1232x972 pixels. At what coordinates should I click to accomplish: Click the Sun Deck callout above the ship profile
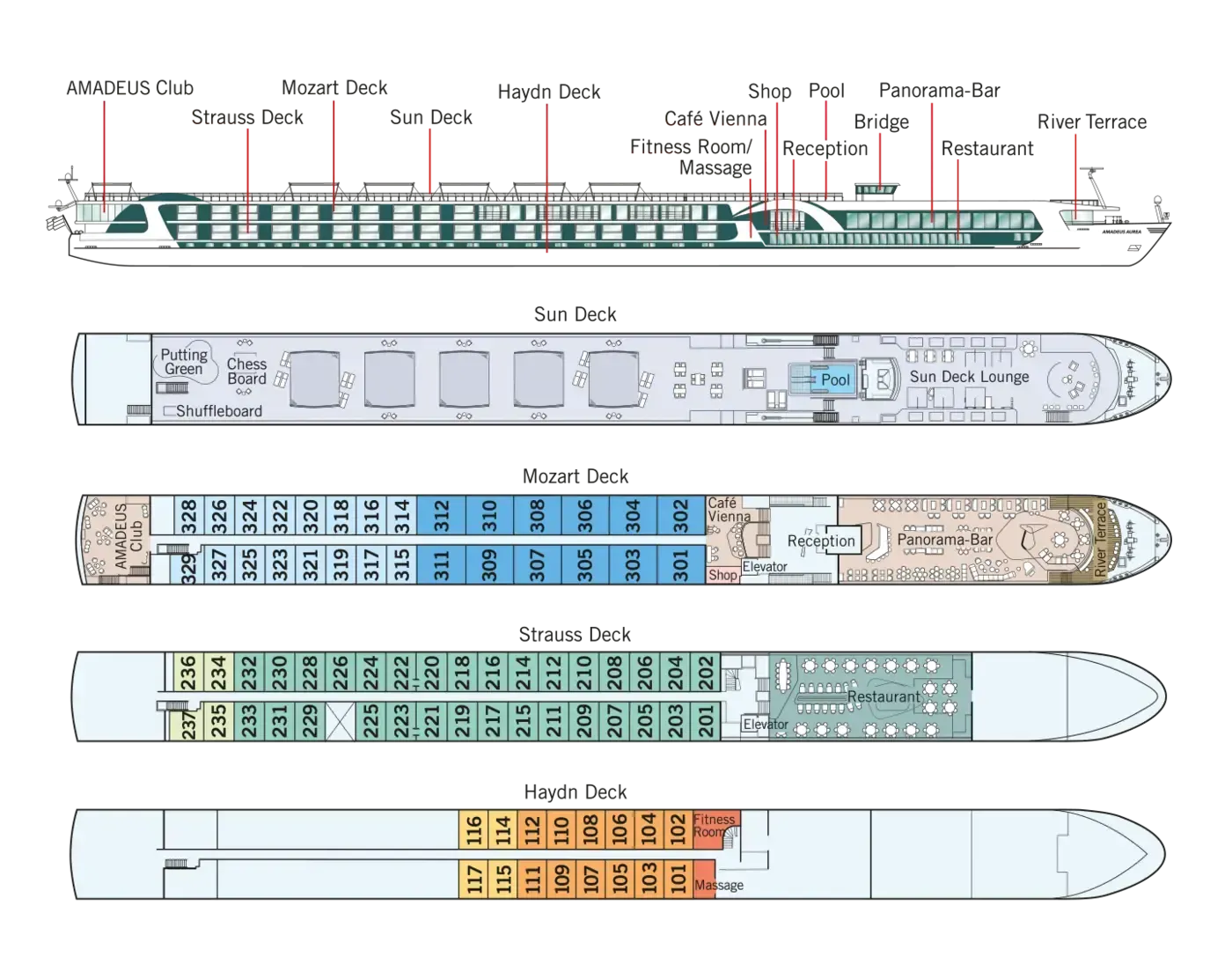(x=431, y=117)
